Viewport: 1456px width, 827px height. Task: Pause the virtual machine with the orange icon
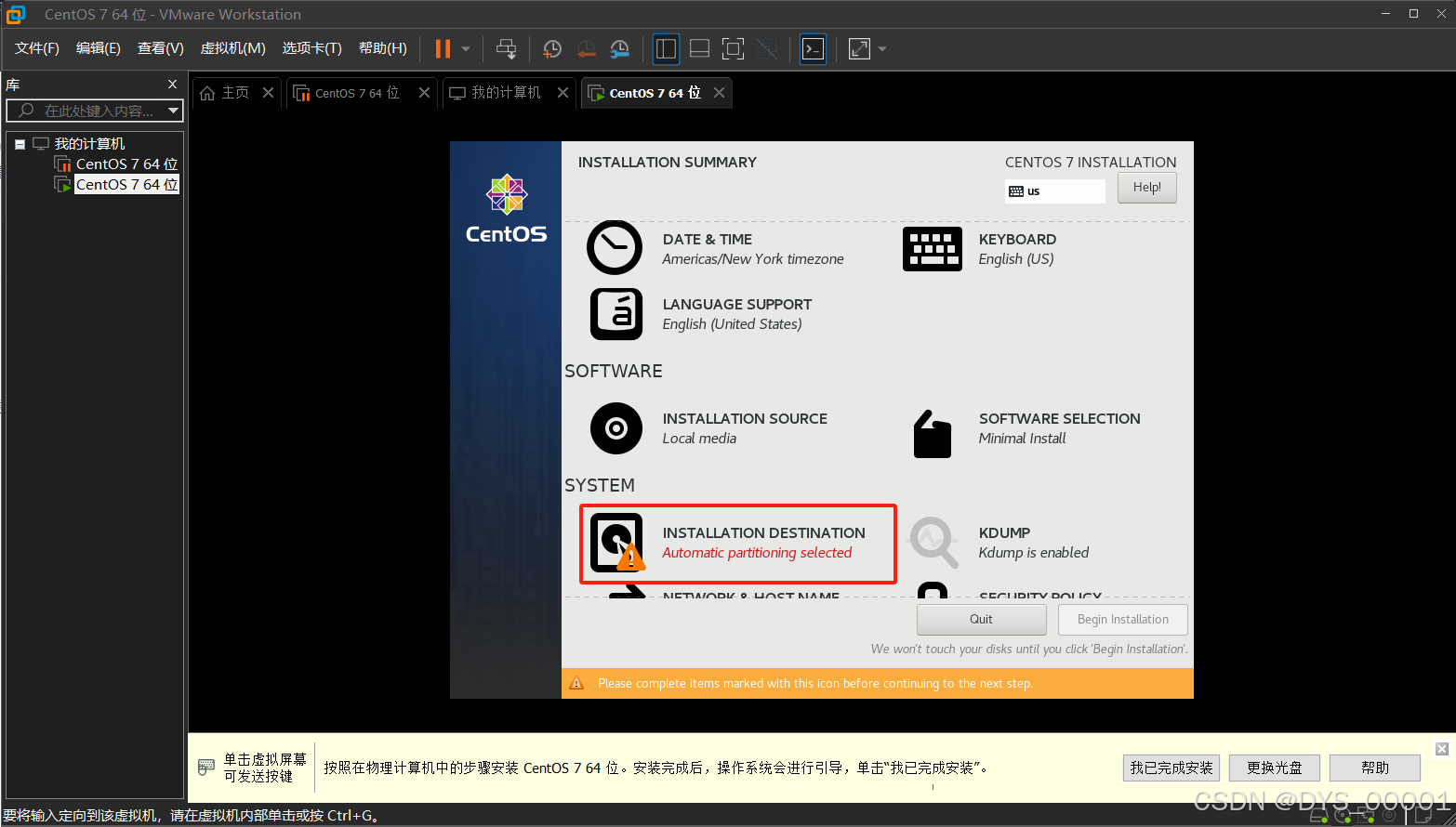pyautogui.click(x=443, y=48)
